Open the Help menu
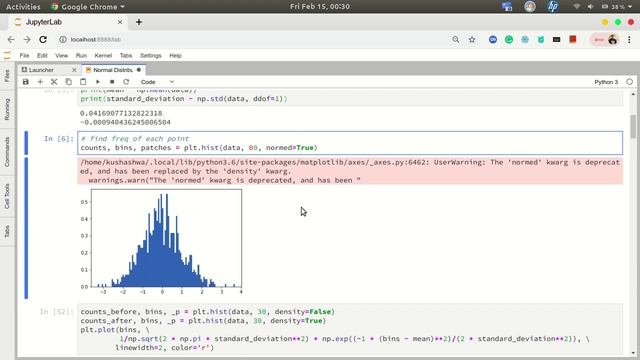The height and width of the screenshot is (360, 640). pos(175,56)
